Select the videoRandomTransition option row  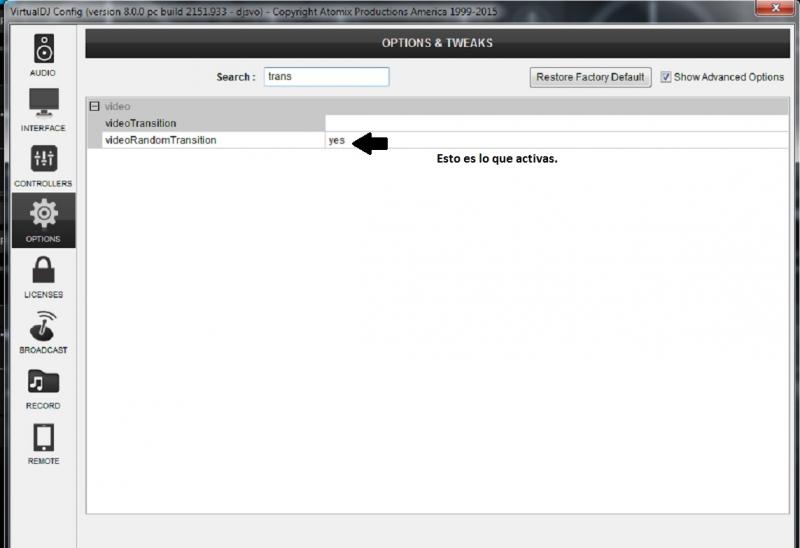pyautogui.click(x=439, y=140)
